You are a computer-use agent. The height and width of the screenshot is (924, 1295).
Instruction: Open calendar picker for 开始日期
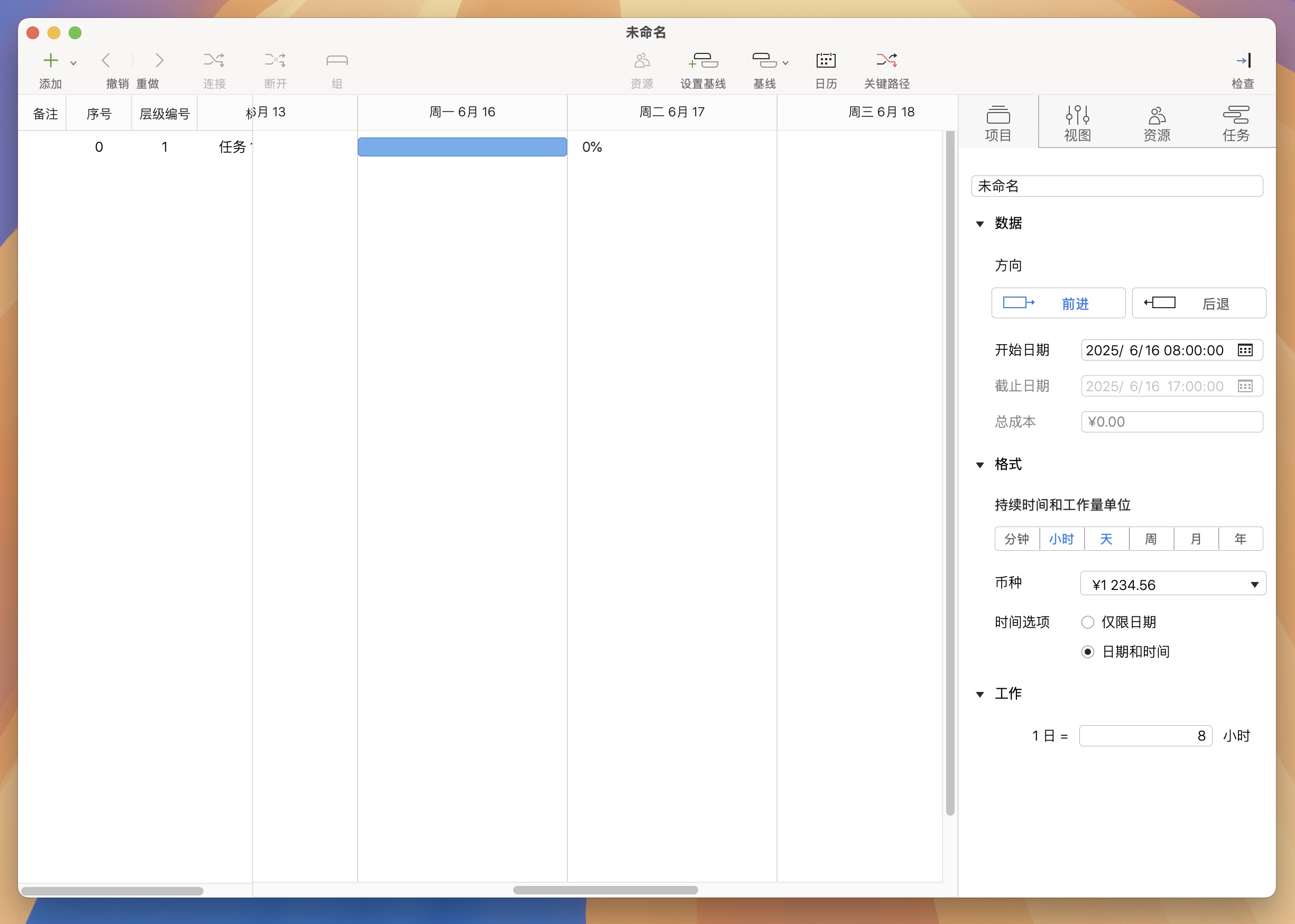coord(1245,350)
